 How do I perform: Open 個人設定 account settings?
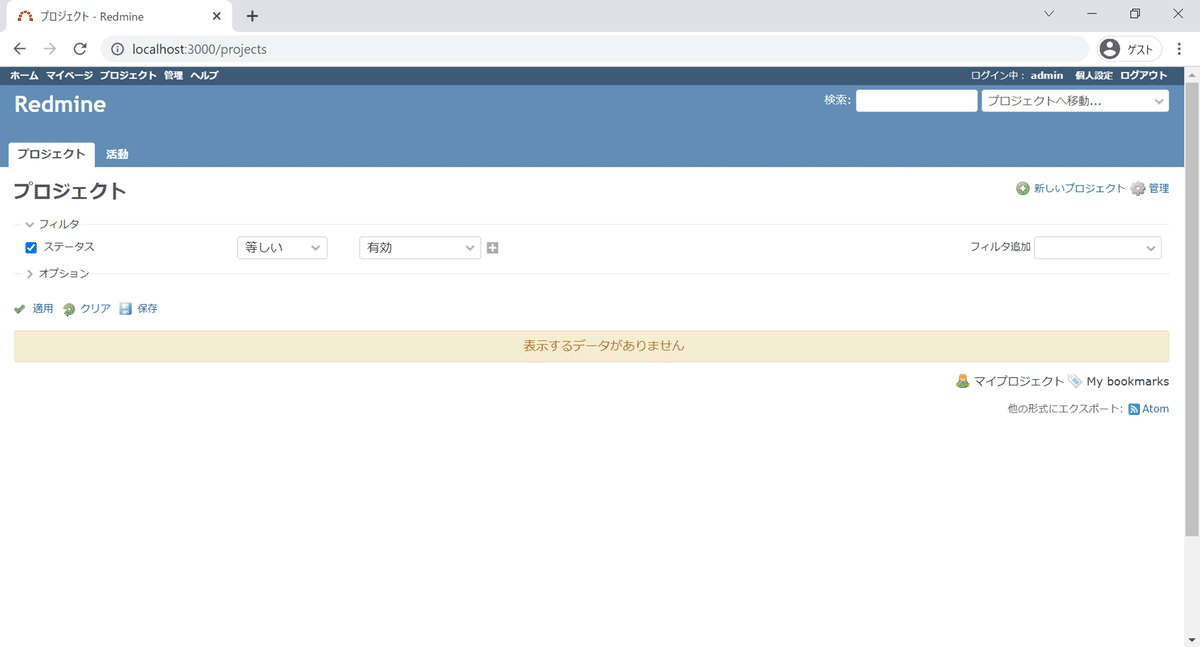pos(1094,76)
